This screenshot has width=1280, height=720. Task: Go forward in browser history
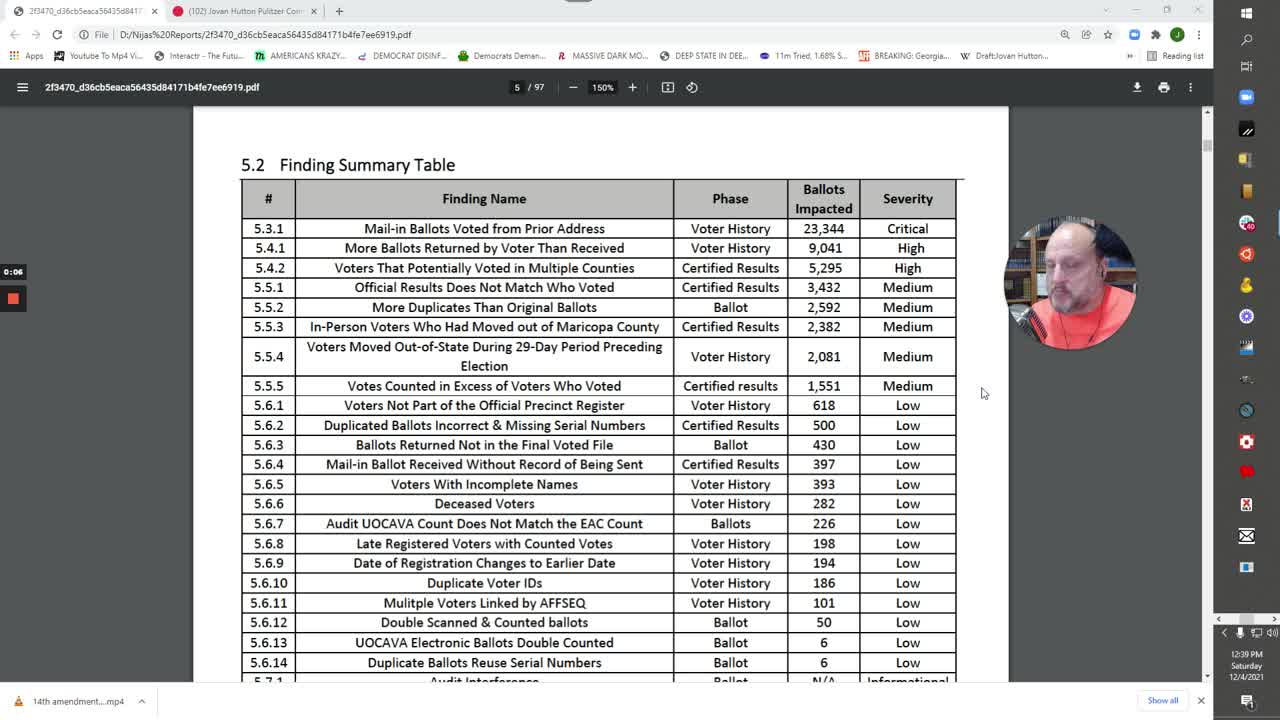pos(35,34)
